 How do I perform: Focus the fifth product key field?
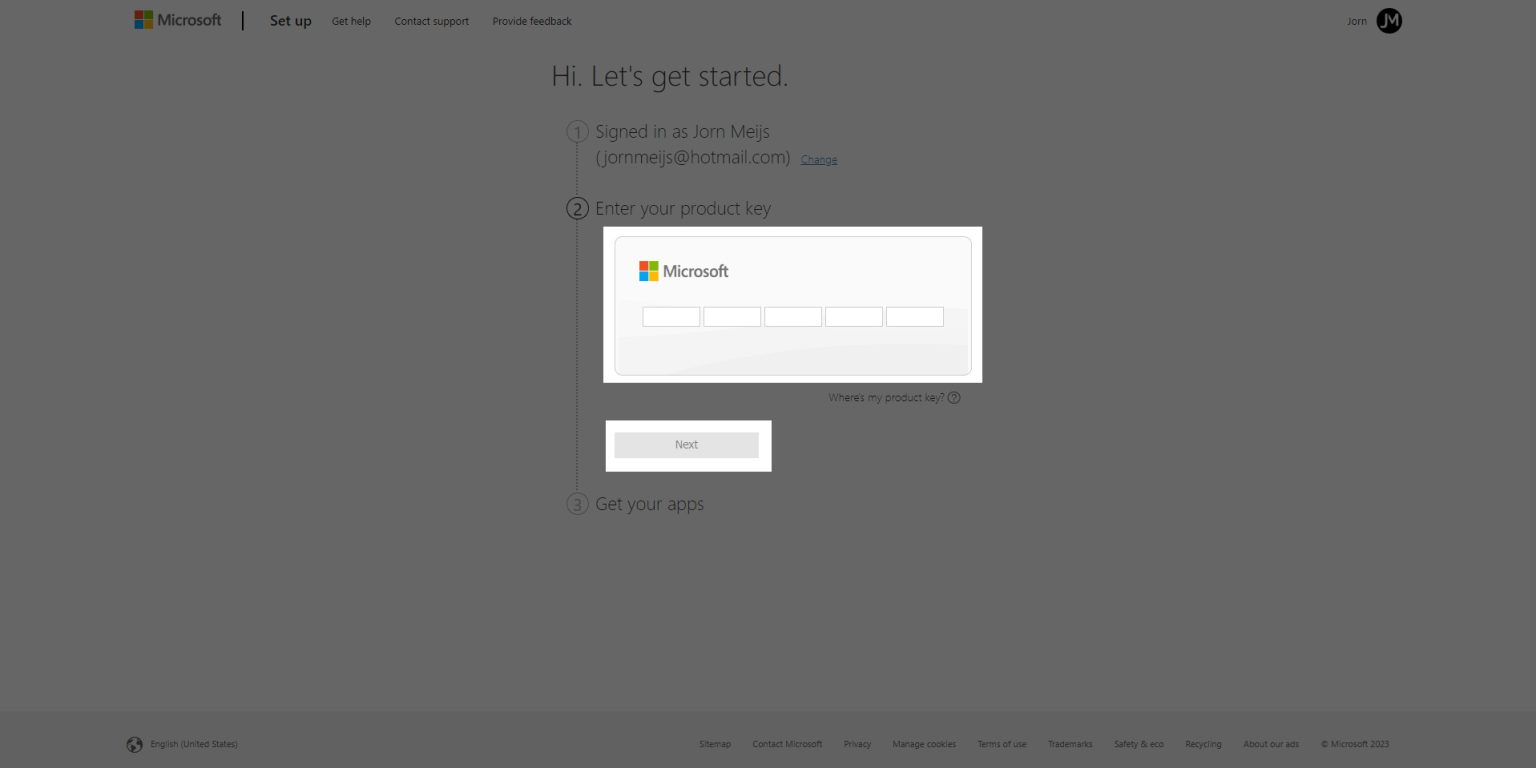(915, 317)
